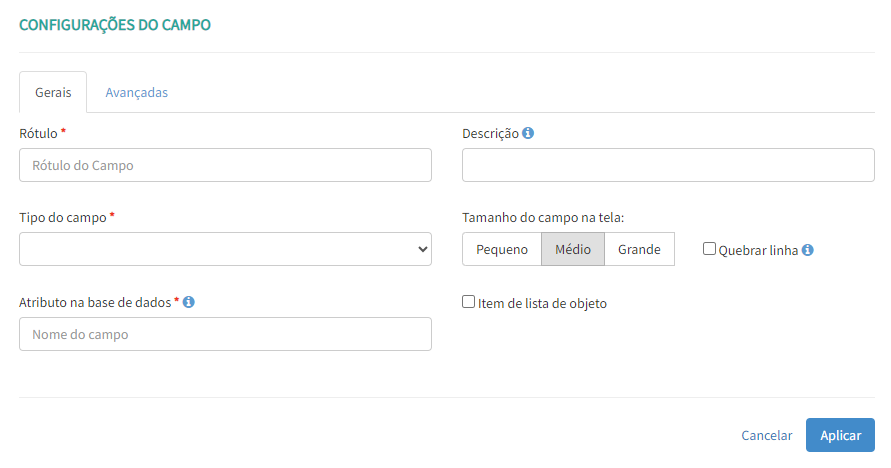Focus the Rótulo do Campo input
This screenshot has height=468, width=891.
225,165
